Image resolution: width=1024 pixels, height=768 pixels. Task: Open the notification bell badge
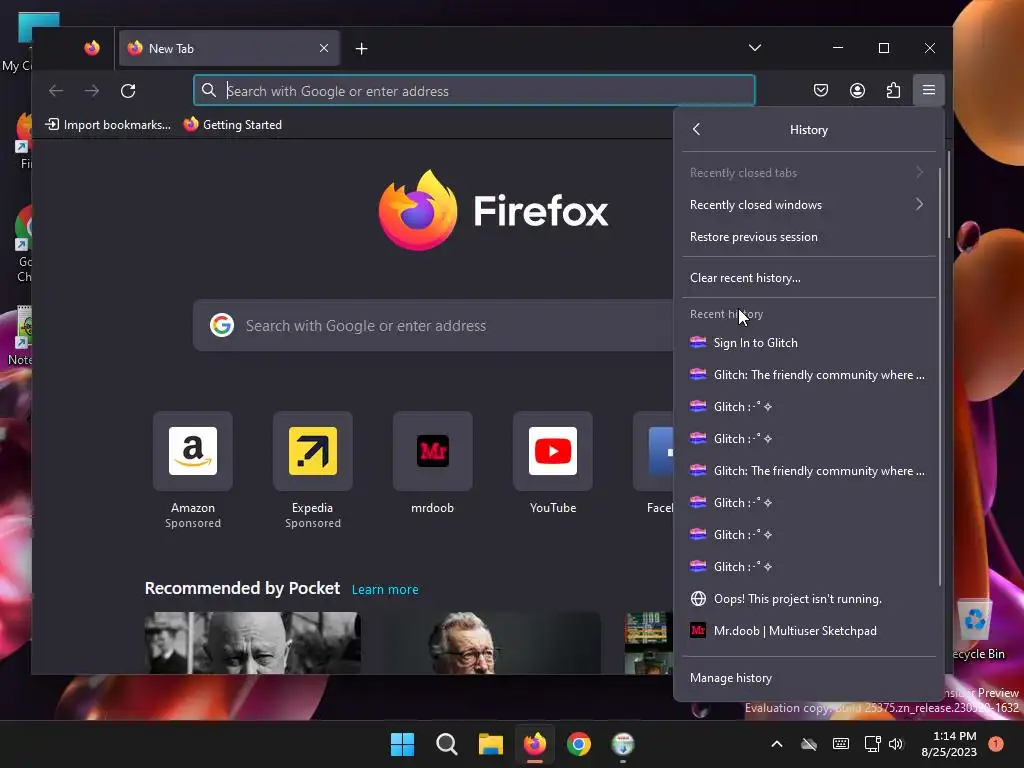tap(996, 743)
